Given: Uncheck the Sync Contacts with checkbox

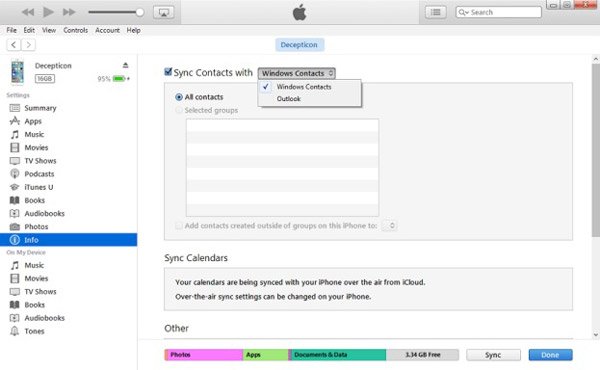Looking at the screenshot, I should [x=168, y=72].
